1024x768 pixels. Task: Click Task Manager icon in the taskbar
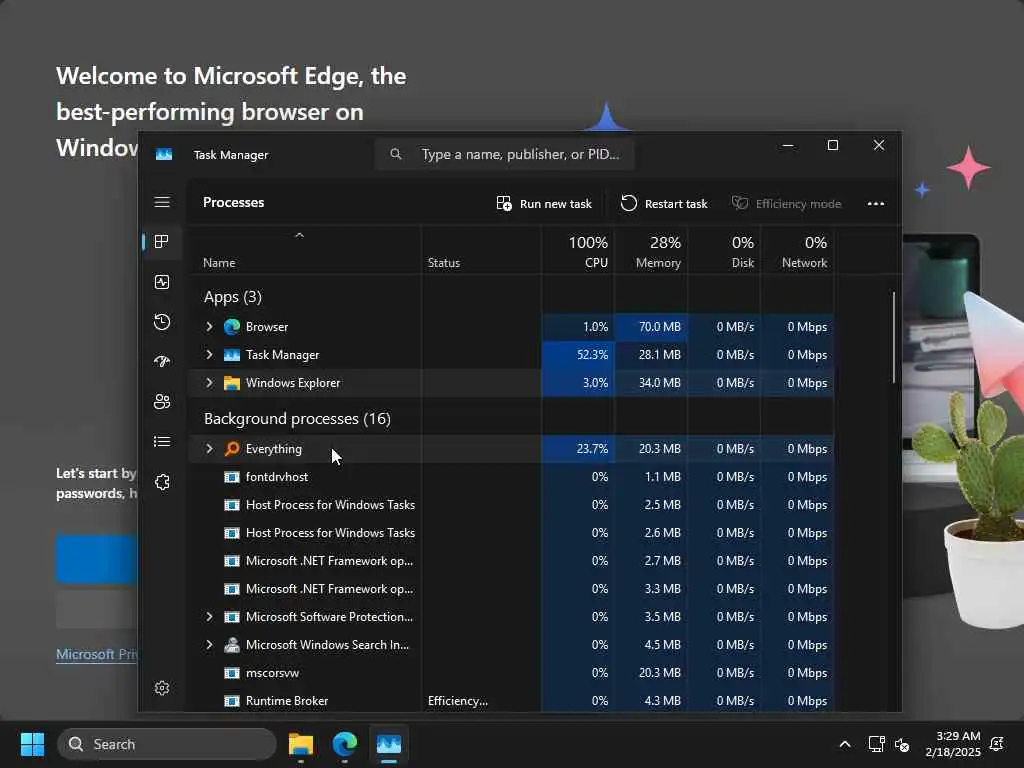pyautogui.click(x=389, y=744)
